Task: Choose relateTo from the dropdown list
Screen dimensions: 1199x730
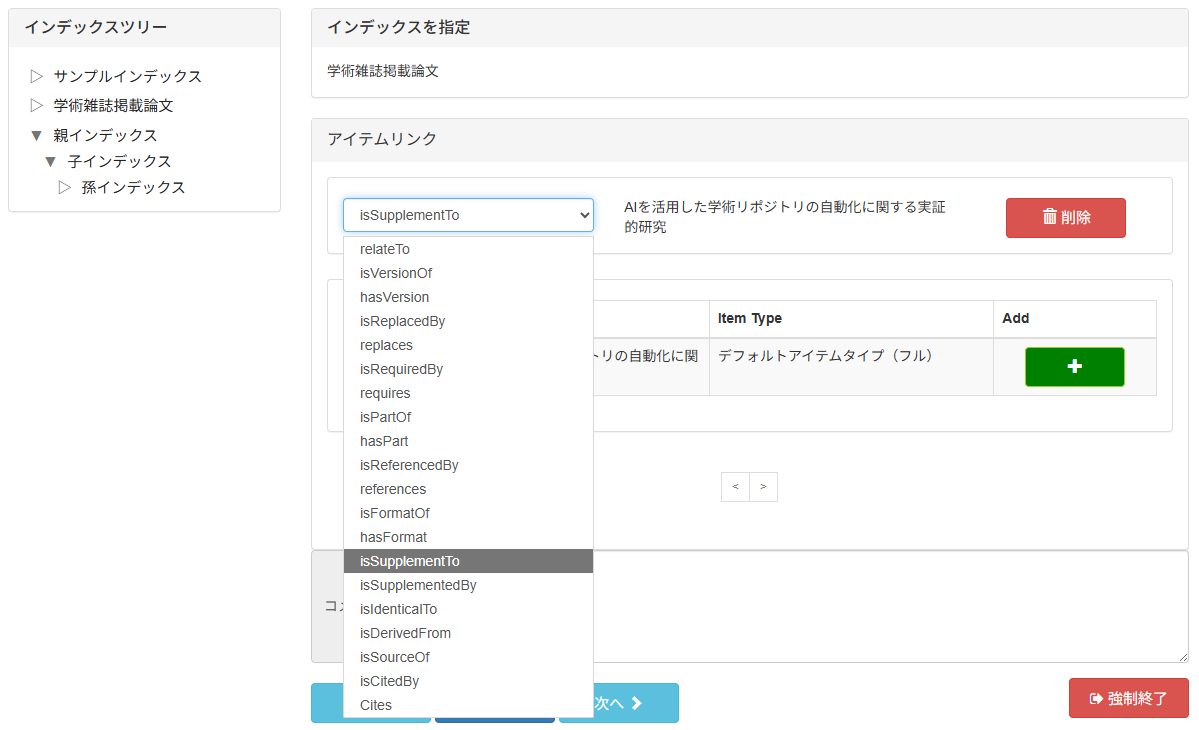Action: (385, 249)
